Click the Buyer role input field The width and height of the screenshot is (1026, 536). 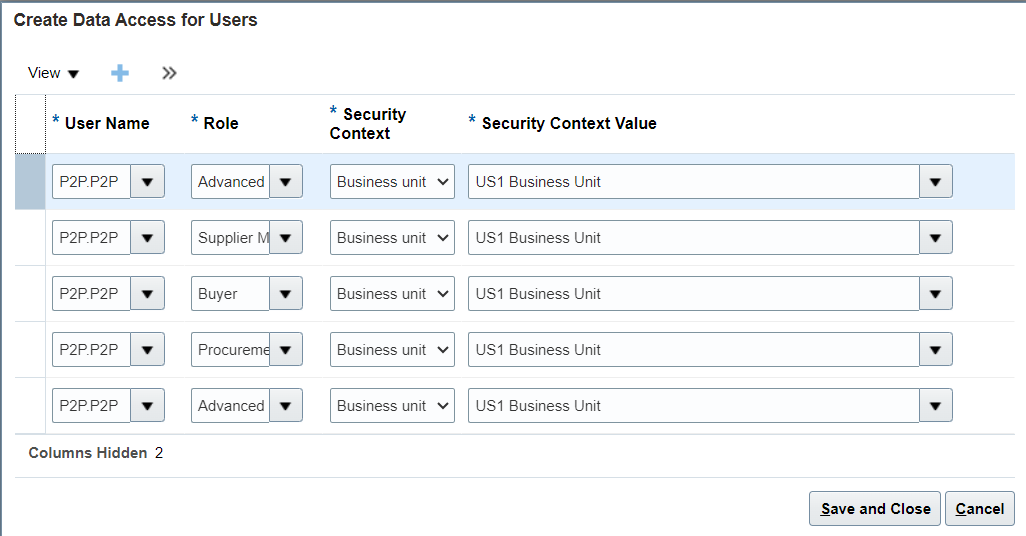tap(230, 294)
